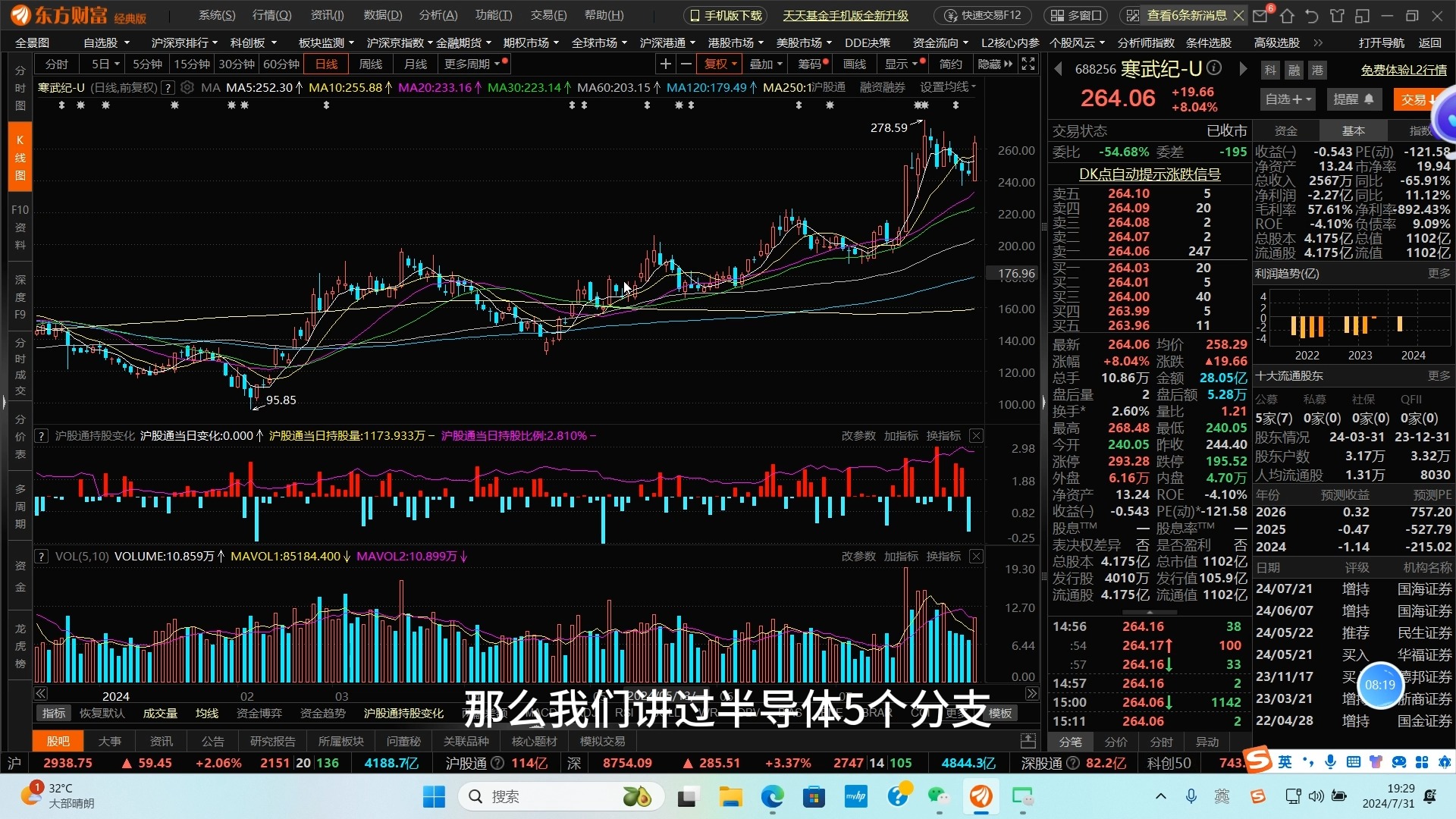
Task: Switch to 周线 weekly chart
Action: click(371, 64)
